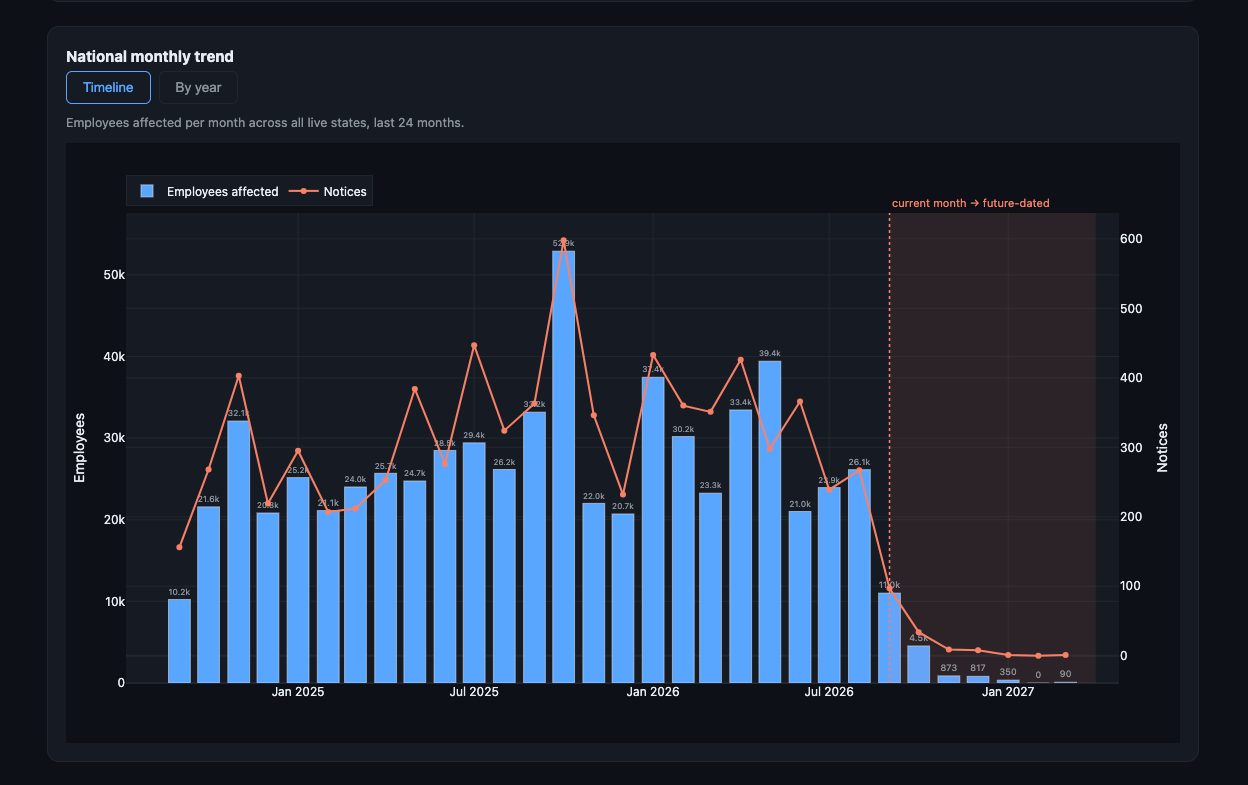Click the tallest bar labeled 52.9k
Screen dimensions: 1248x785
(564, 466)
